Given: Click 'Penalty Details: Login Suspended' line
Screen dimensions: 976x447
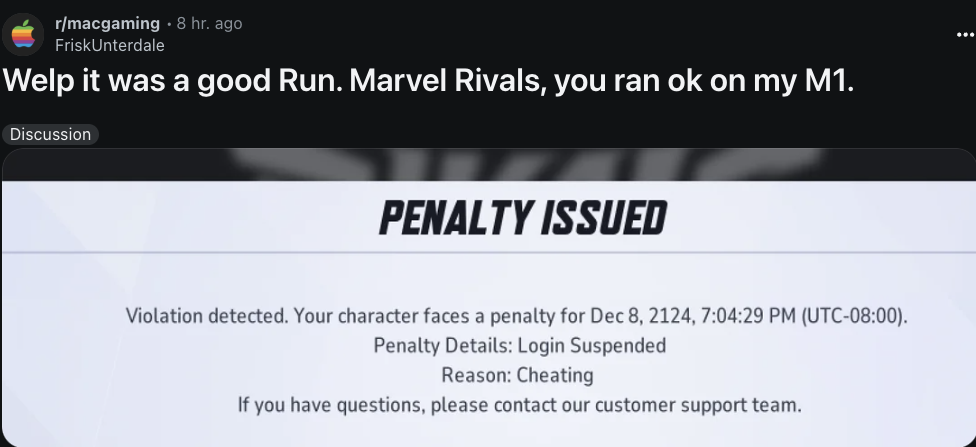Looking at the screenshot, I should coord(519,346).
